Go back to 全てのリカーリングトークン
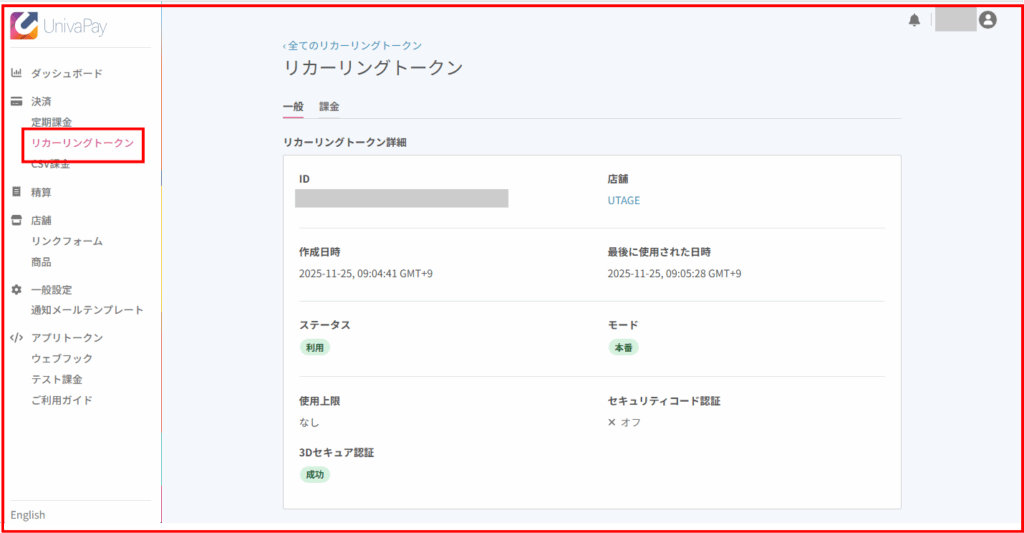Viewport: 1024px width, 533px height. pos(352,45)
